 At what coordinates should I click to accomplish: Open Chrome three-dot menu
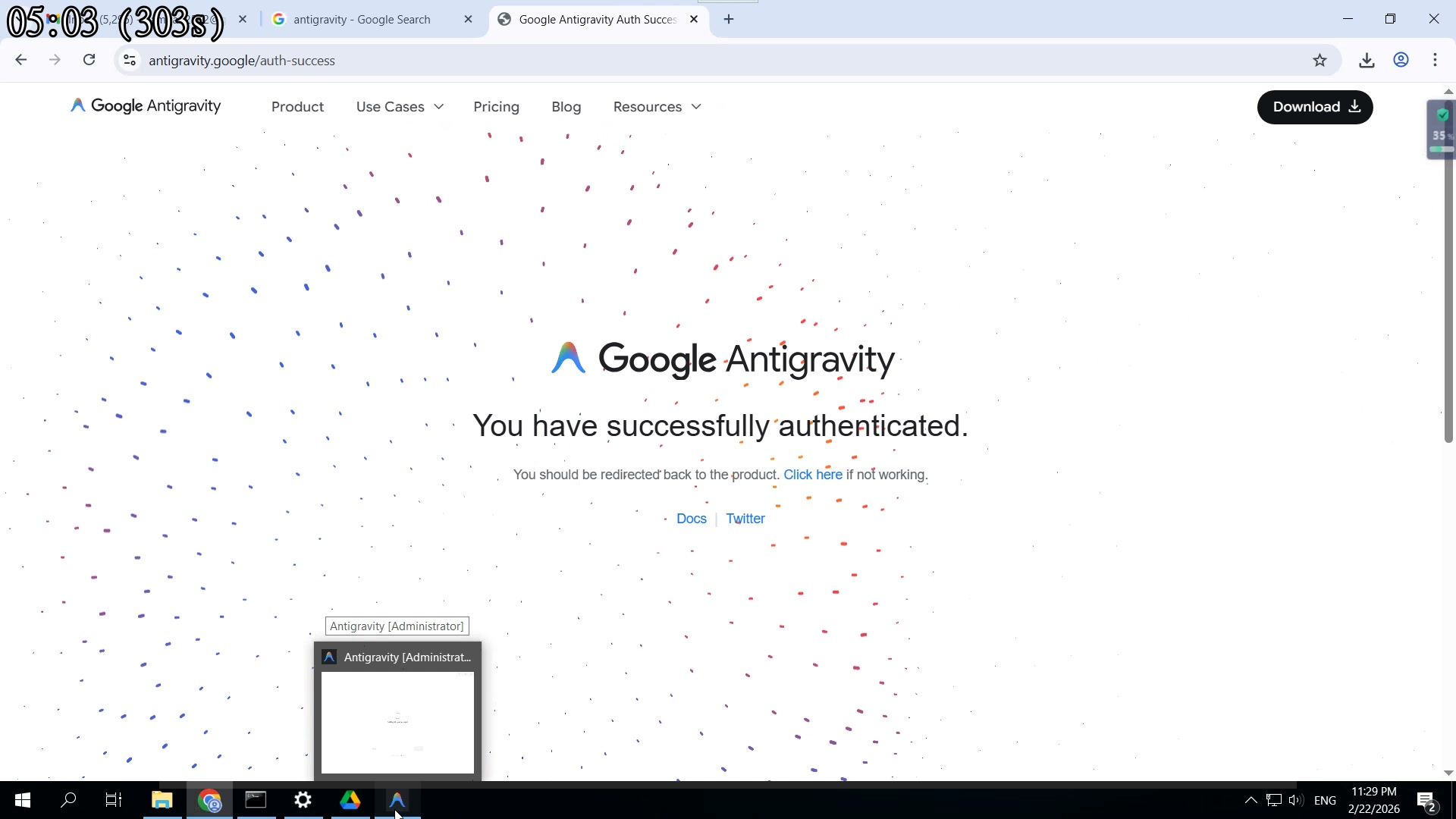pos(1435,61)
